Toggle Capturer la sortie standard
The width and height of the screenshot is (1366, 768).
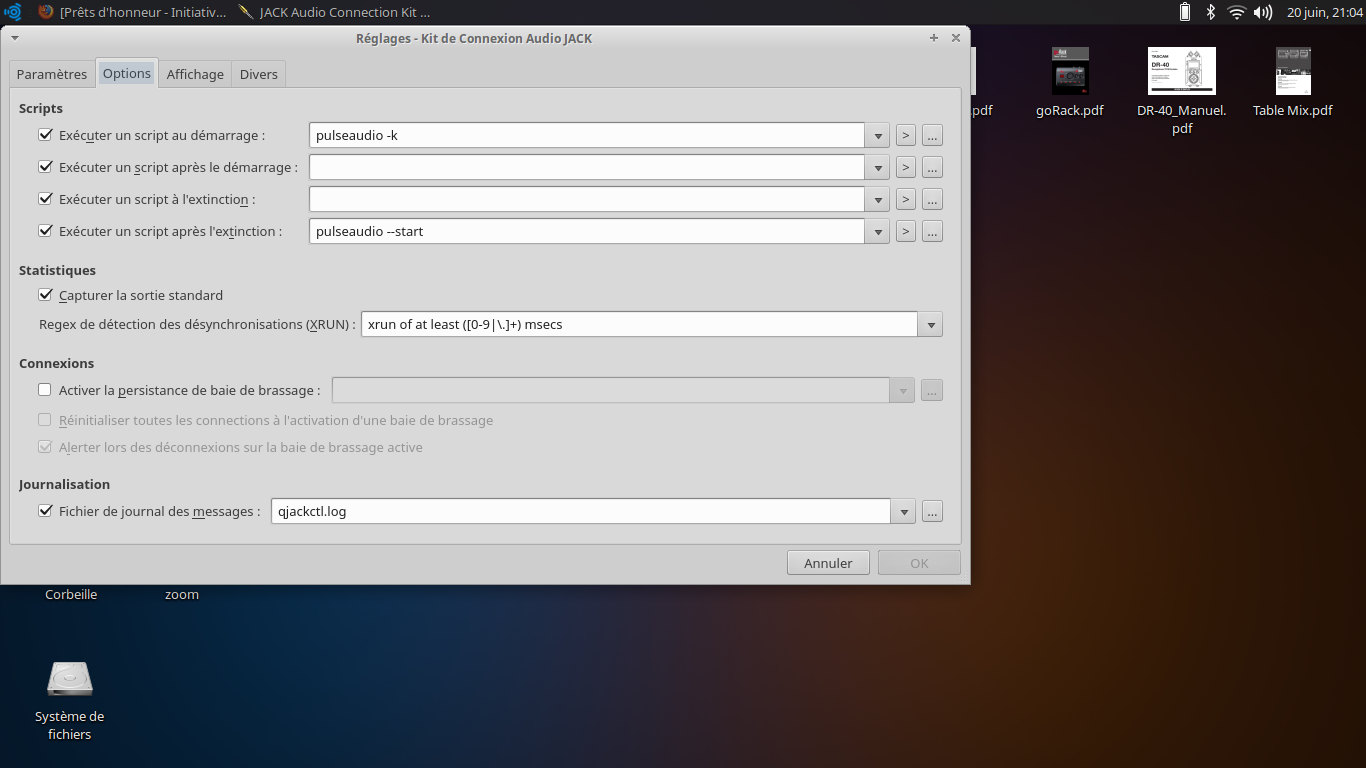tap(45, 294)
